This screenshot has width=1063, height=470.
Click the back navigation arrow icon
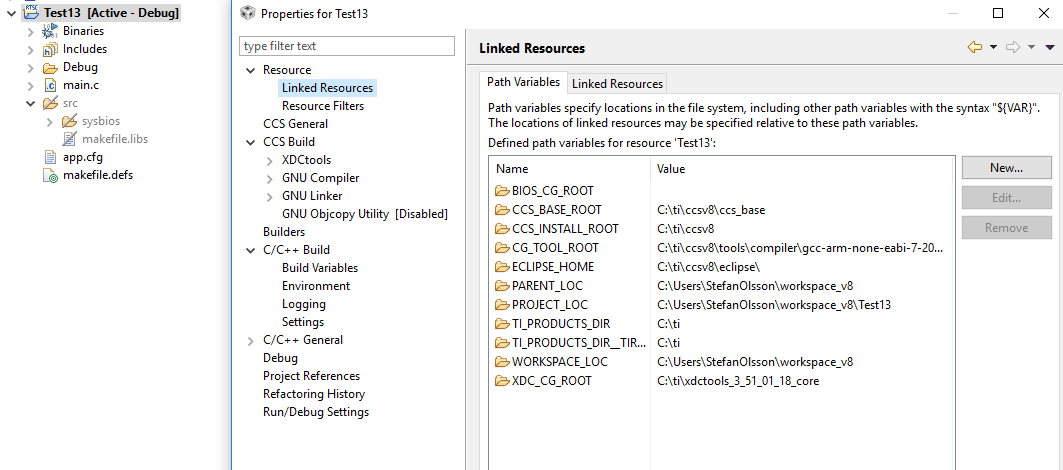(x=975, y=47)
